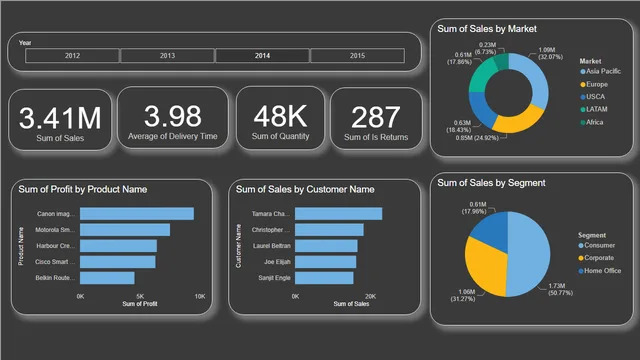Click the Sum of Sales by Market title

click(x=487, y=29)
